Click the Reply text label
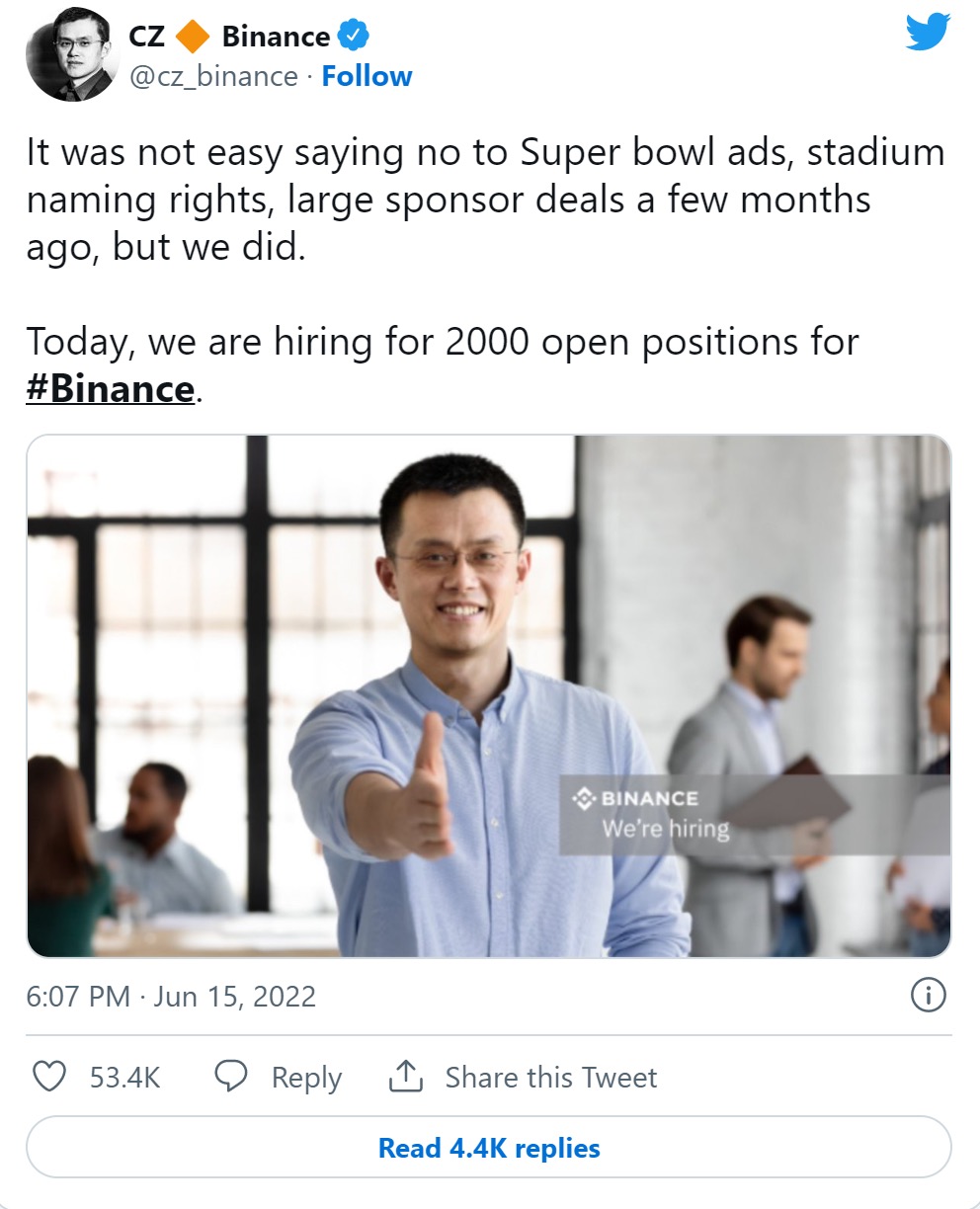 [305, 1077]
